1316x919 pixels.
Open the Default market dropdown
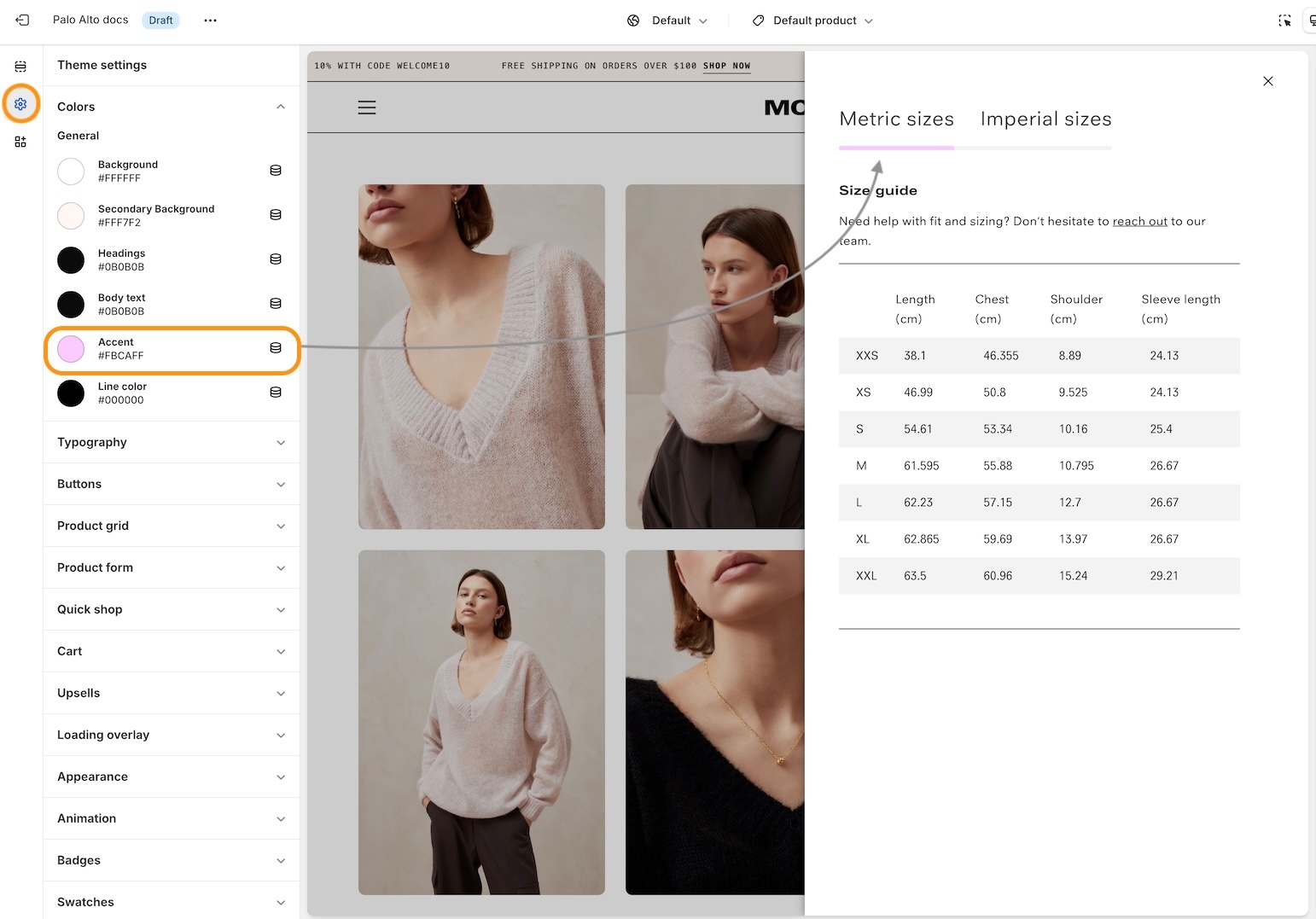pos(669,20)
